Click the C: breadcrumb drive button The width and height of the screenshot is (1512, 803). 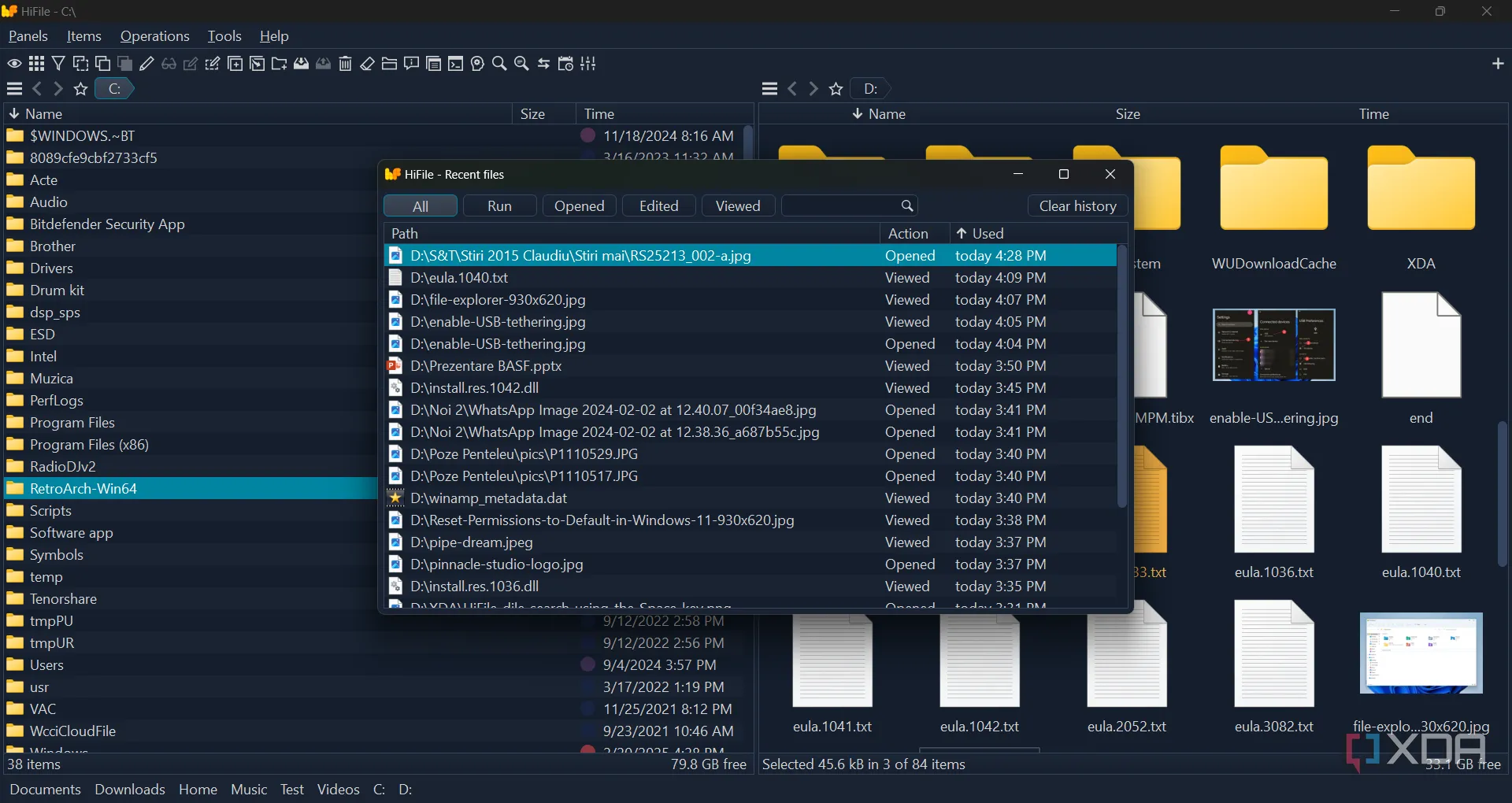[x=114, y=89]
